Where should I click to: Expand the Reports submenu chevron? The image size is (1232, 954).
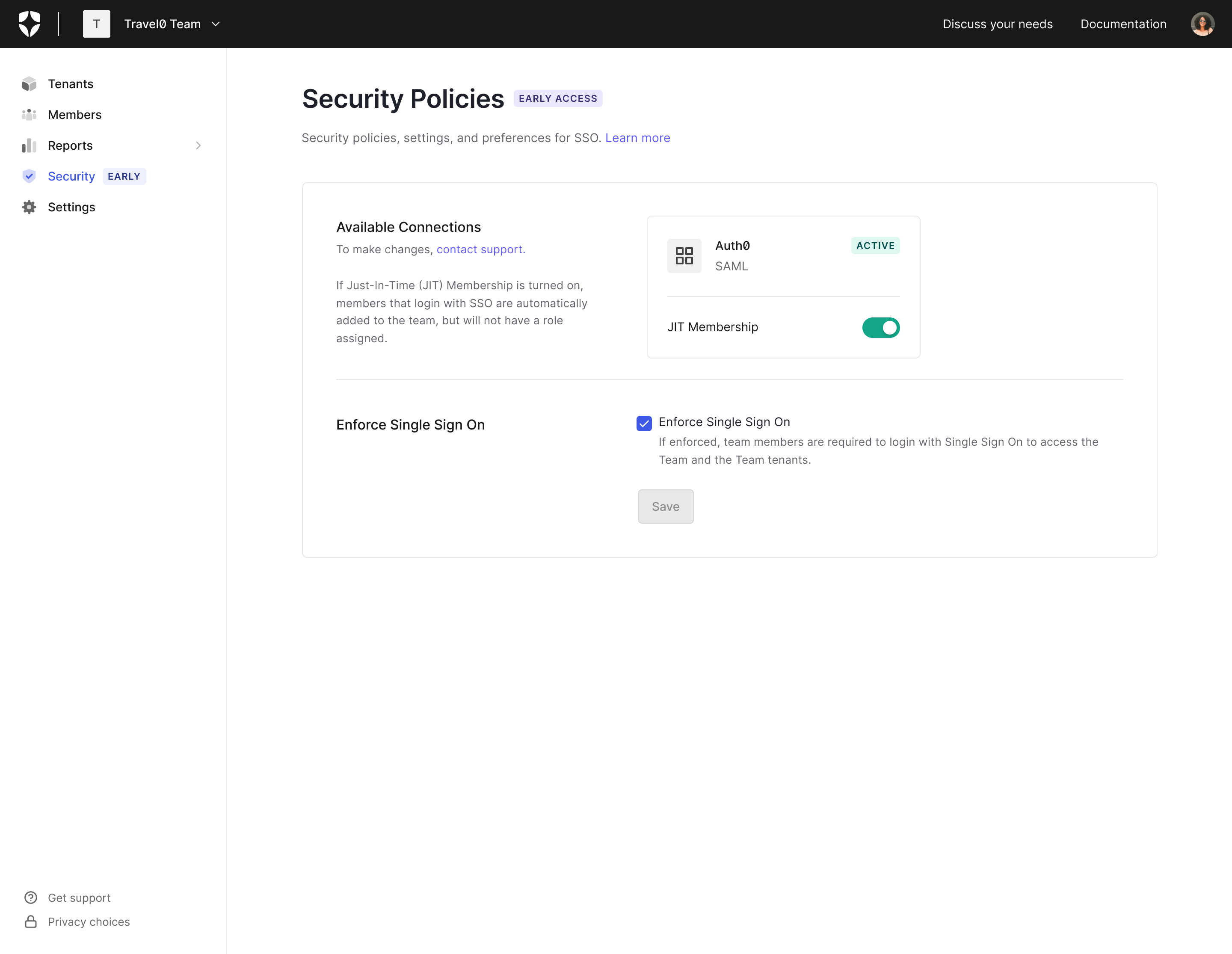pyautogui.click(x=198, y=145)
